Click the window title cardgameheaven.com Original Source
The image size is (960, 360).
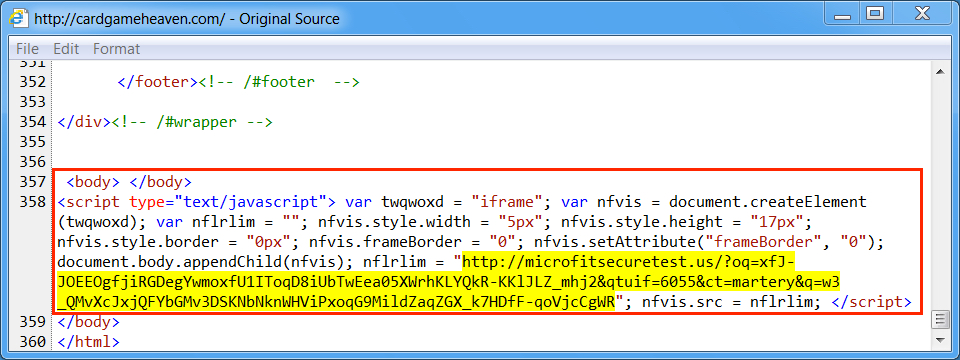tap(187, 19)
